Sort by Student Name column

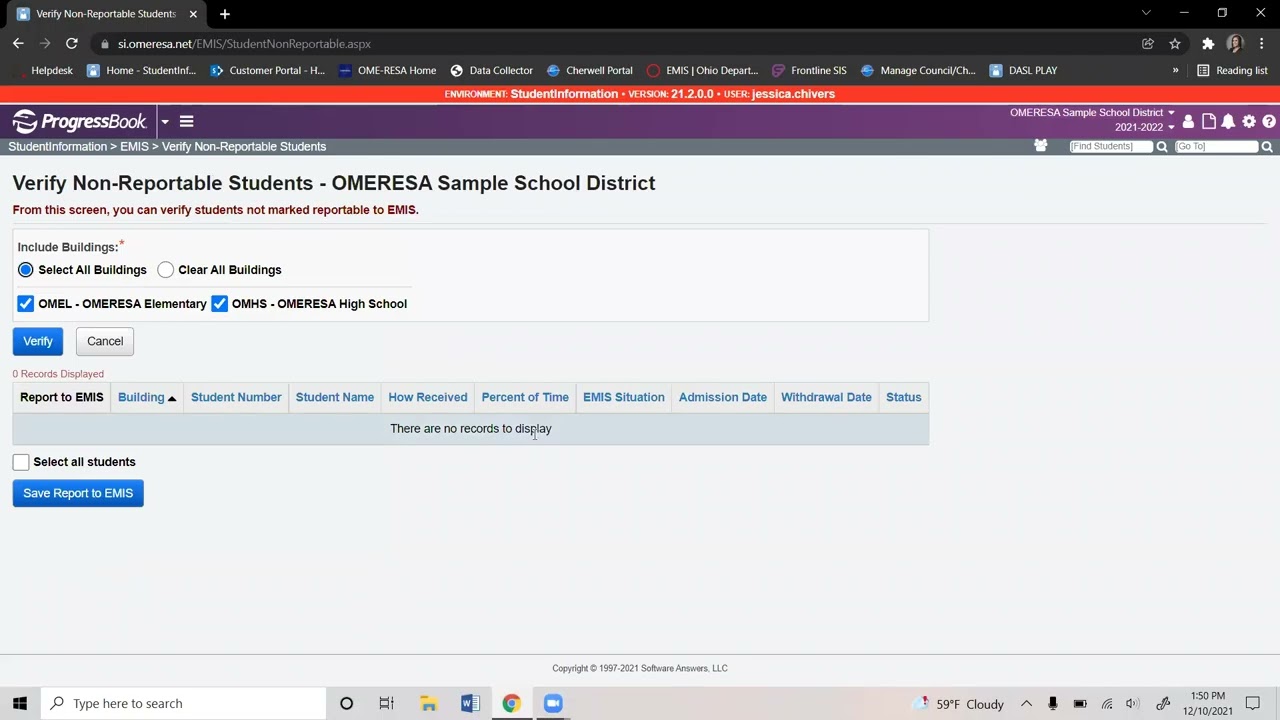pyautogui.click(x=335, y=397)
